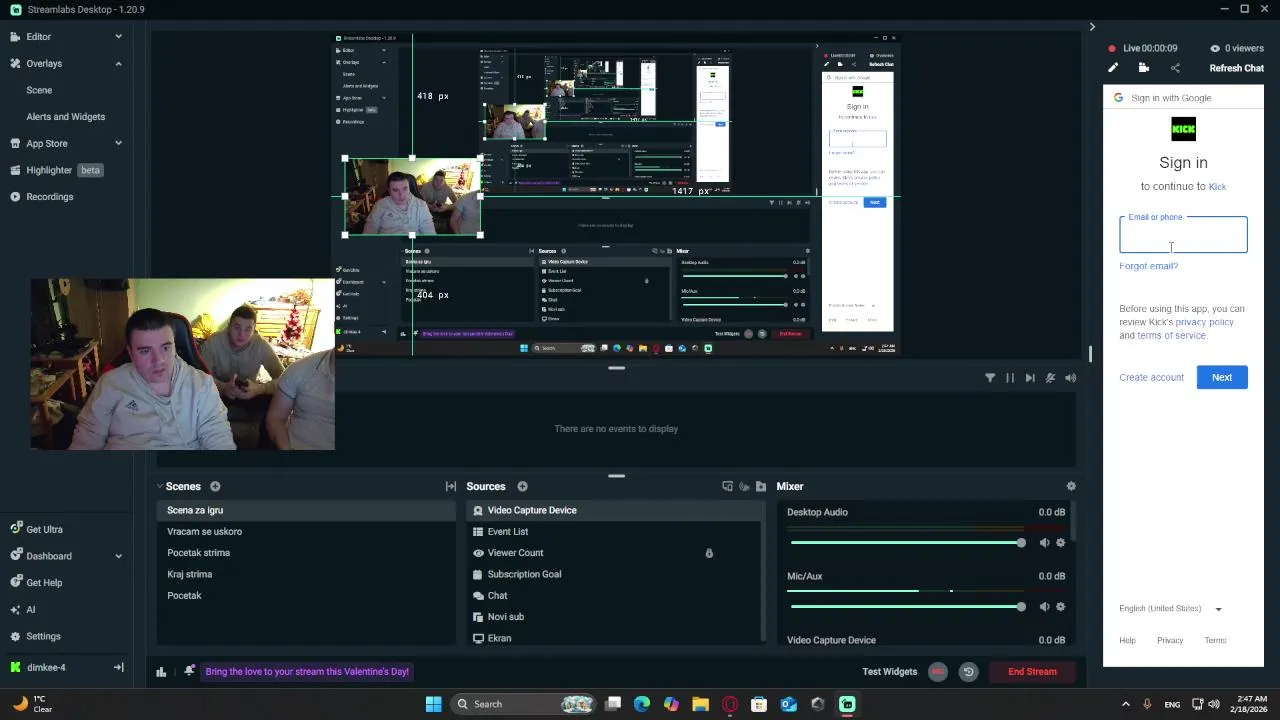Unlock the Viewer Count source
The image size is (1280, 720).
click(x=709, y=553)
